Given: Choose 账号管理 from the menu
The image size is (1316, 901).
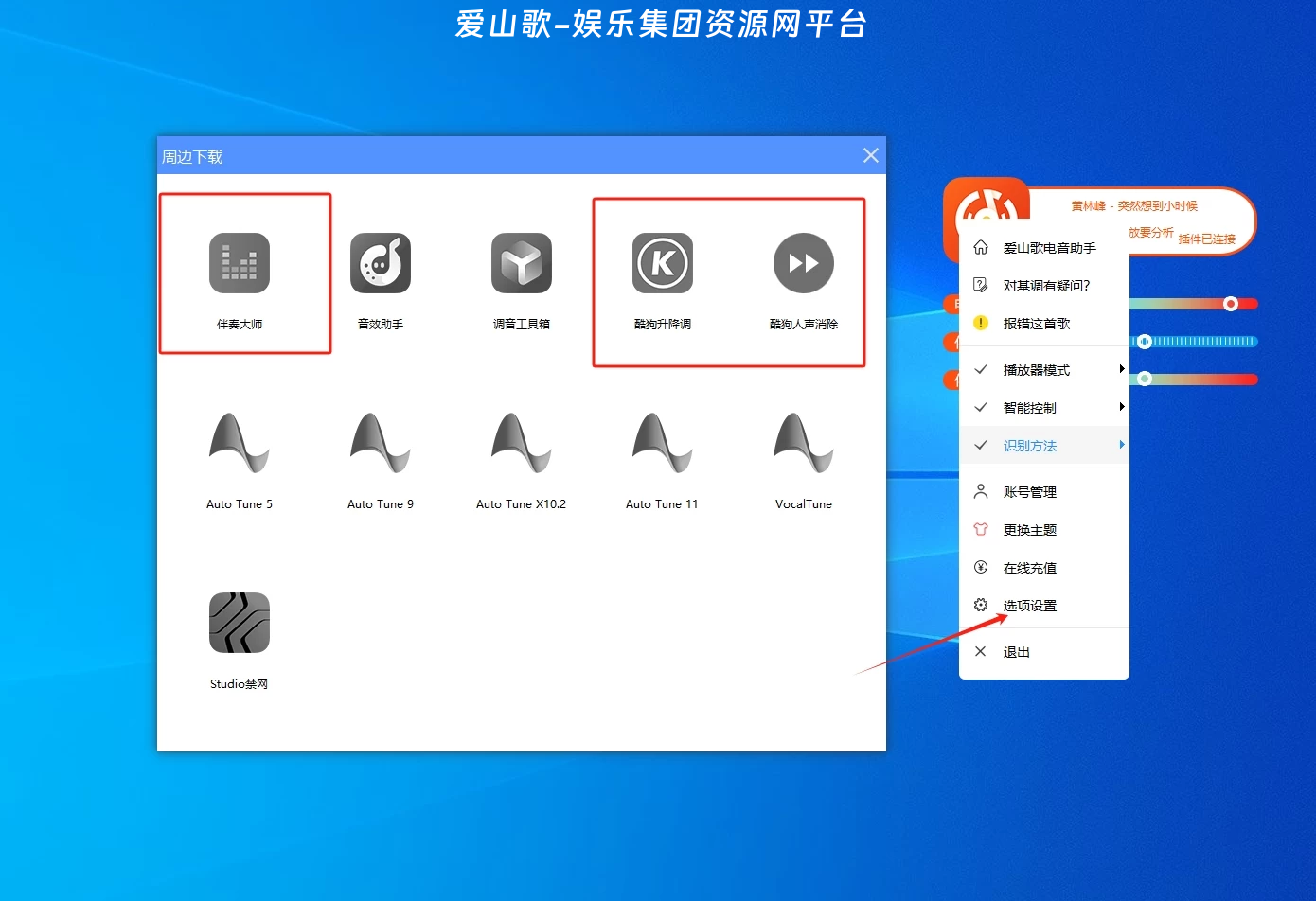Looking at the screenshot, I should pyautogui.click(x=1032, y=491).
